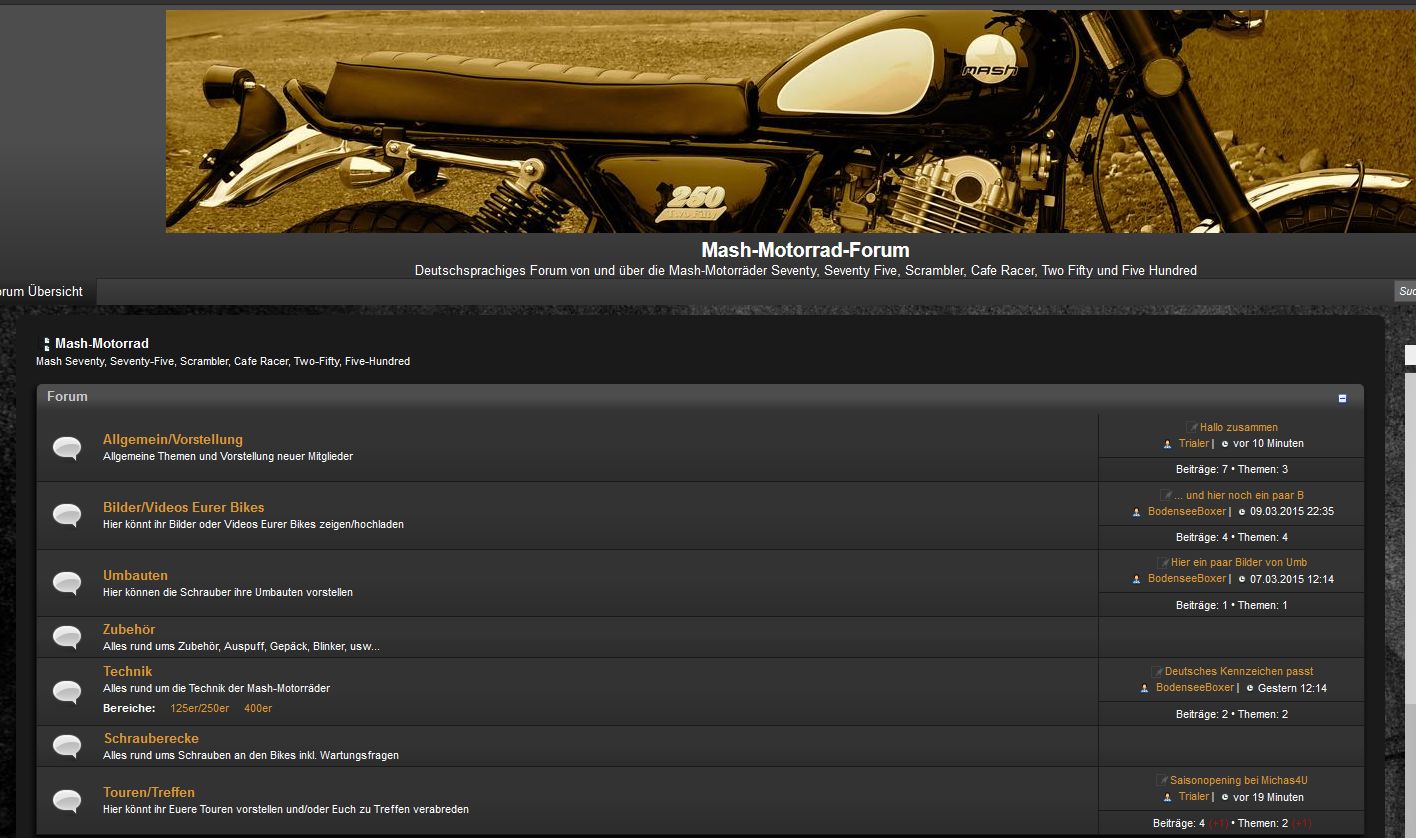Image resolution: width=1416 pixels, height=838 pixels.
Task: Open the Zubehör forum
Action: [129, 629]
